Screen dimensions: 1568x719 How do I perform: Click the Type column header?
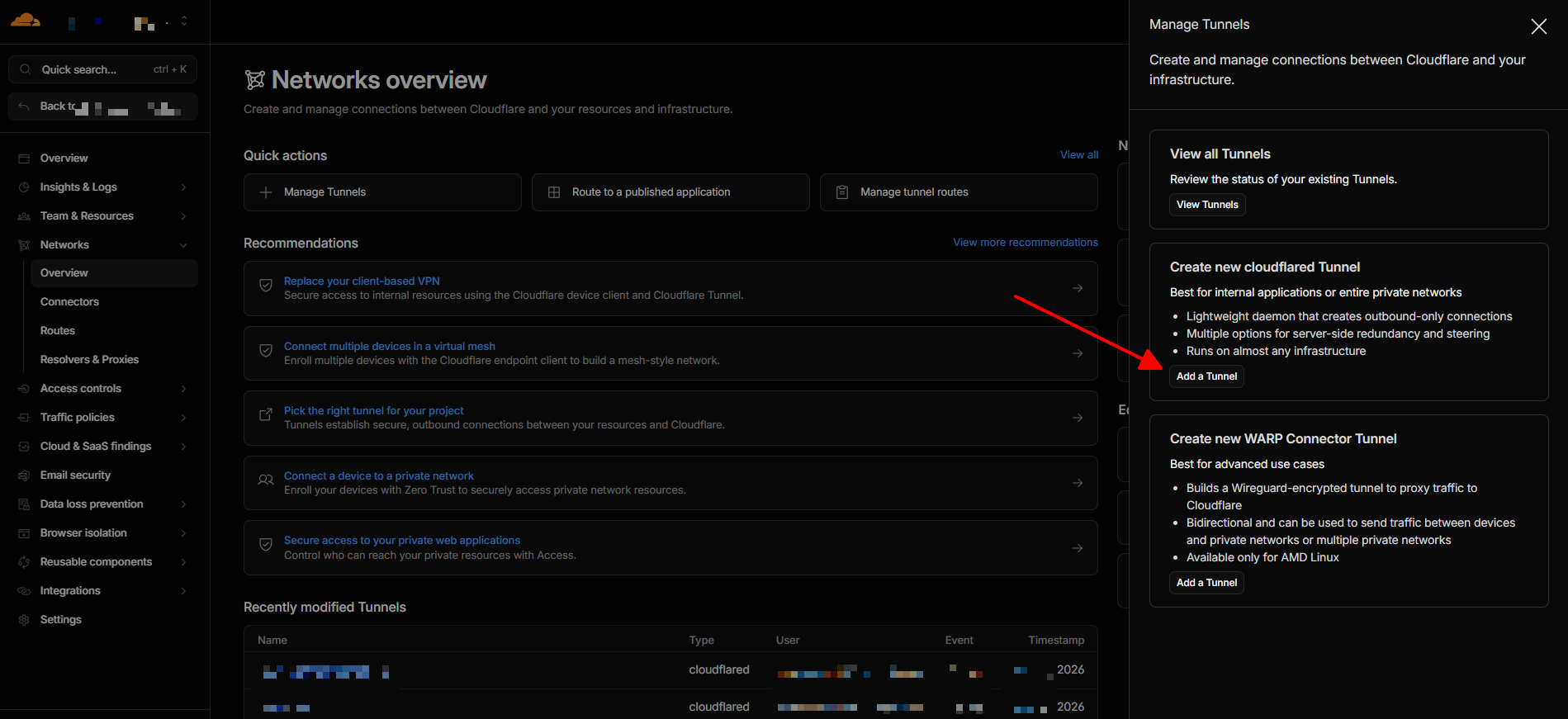[702, 641]
